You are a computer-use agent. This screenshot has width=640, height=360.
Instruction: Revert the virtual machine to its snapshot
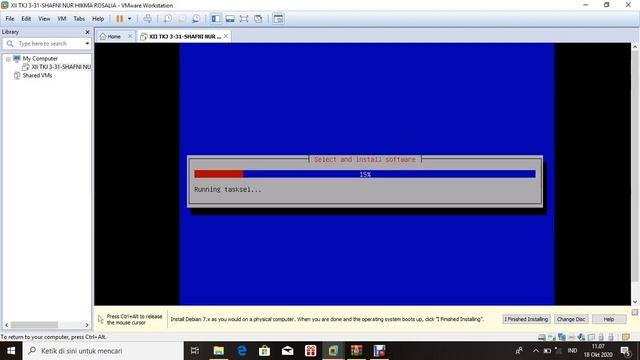182,19
